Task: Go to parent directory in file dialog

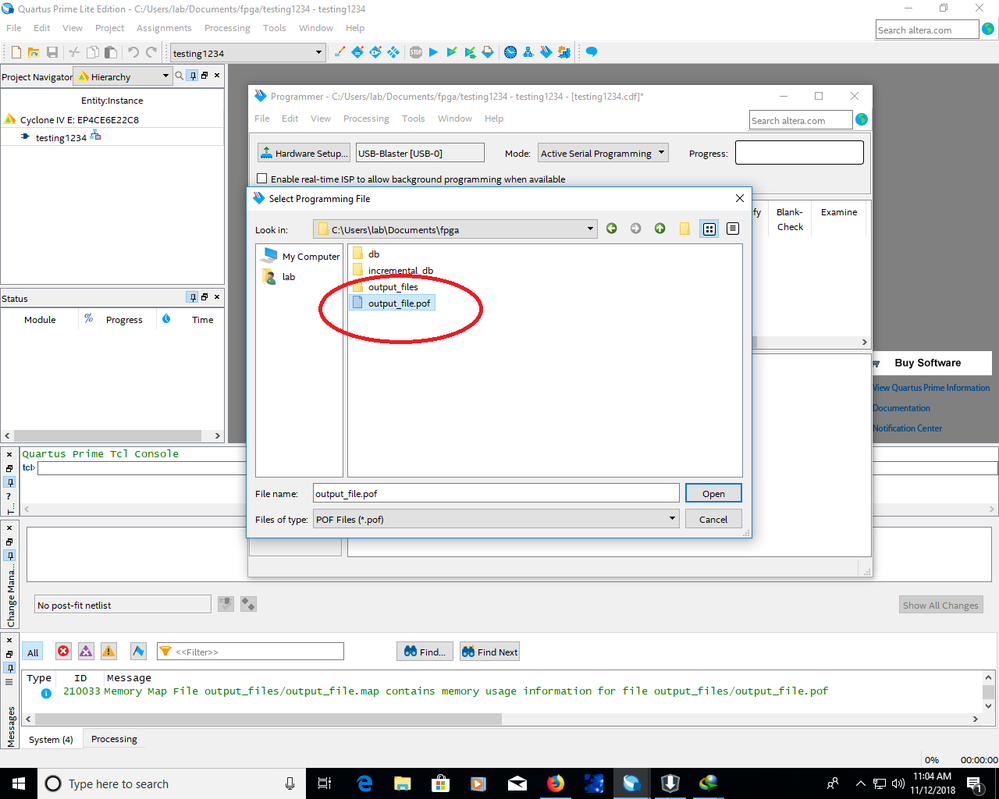Action: click(660, 229)
